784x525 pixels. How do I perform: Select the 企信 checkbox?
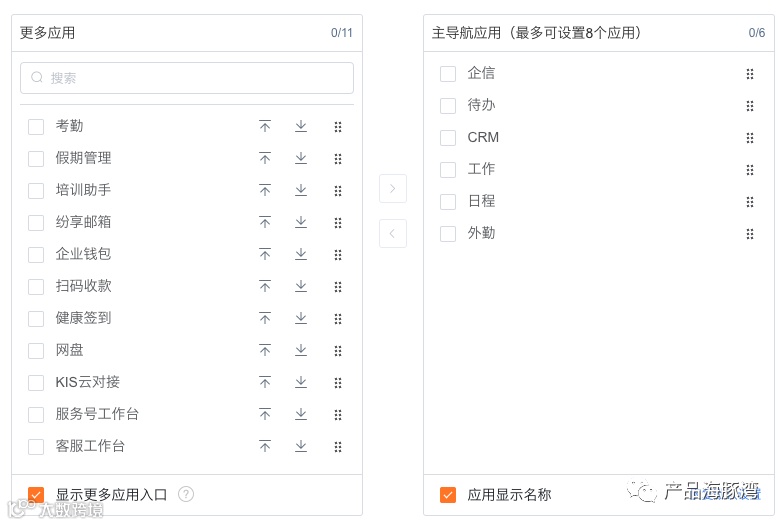448,74
